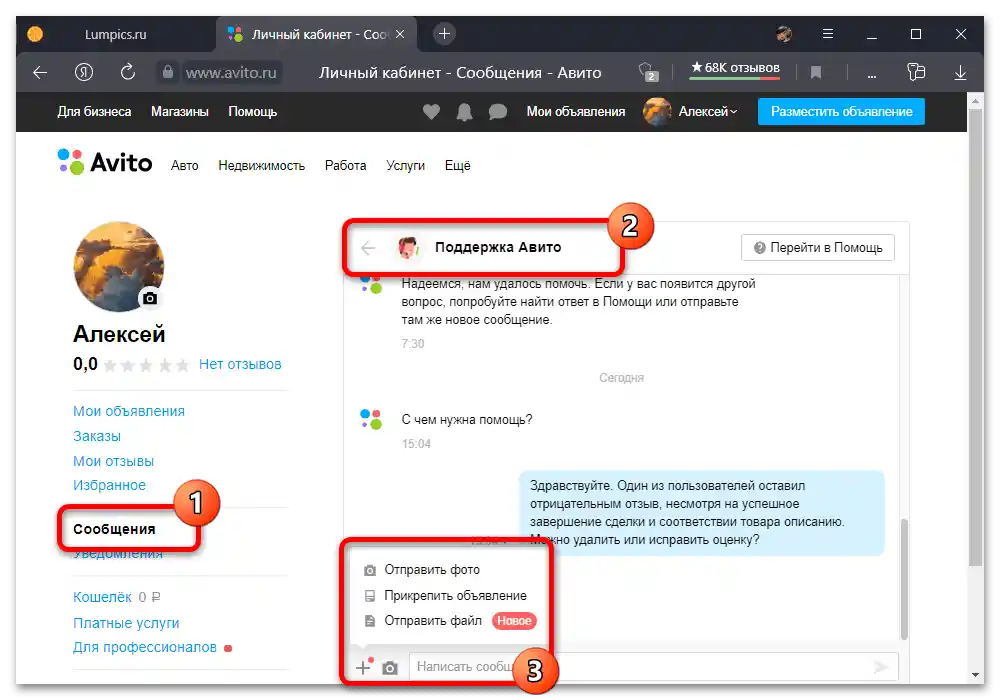
Task: Click the page vertical scrollbar
Action: point(975,337)
